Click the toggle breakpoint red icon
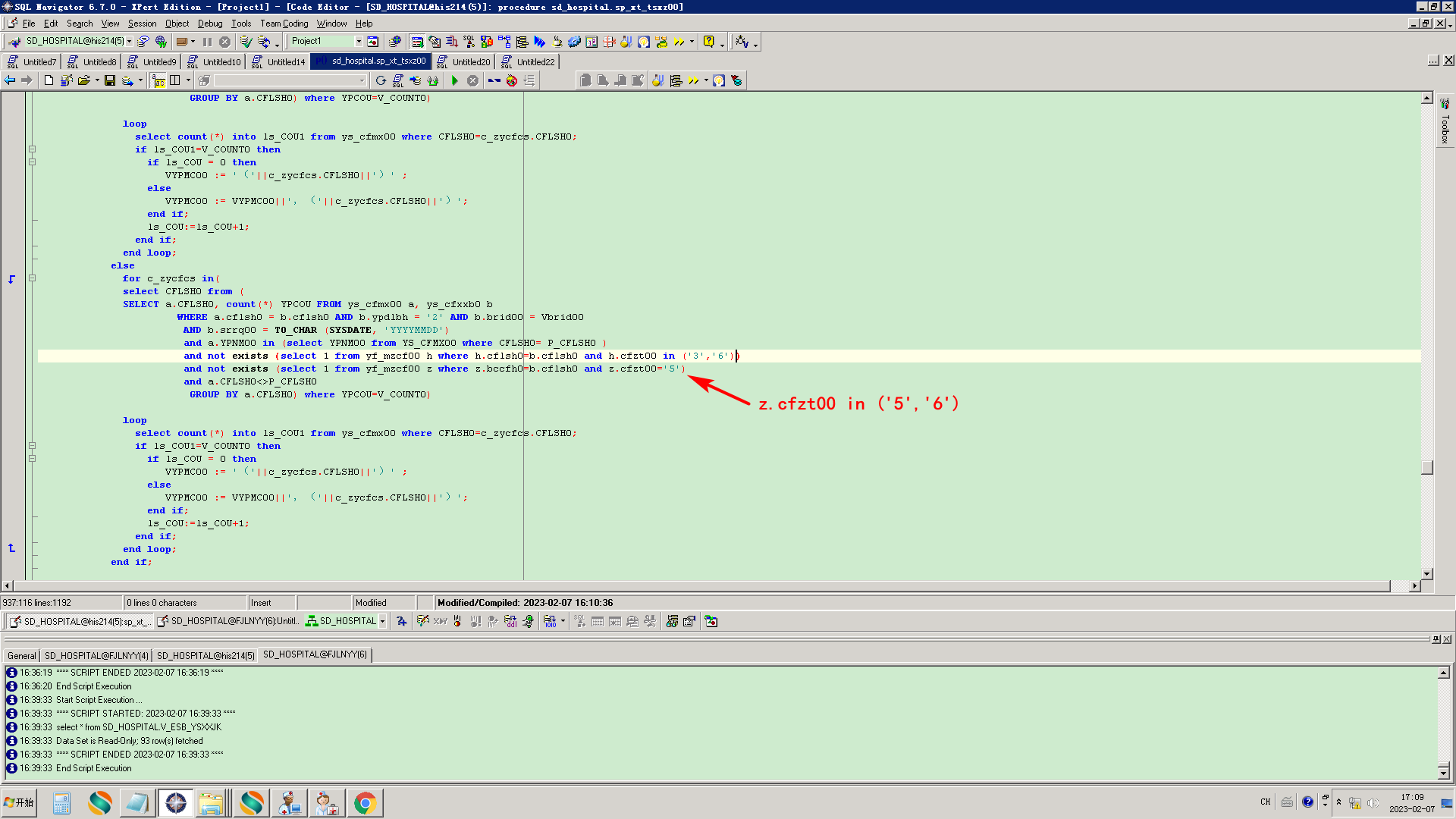 512,80
